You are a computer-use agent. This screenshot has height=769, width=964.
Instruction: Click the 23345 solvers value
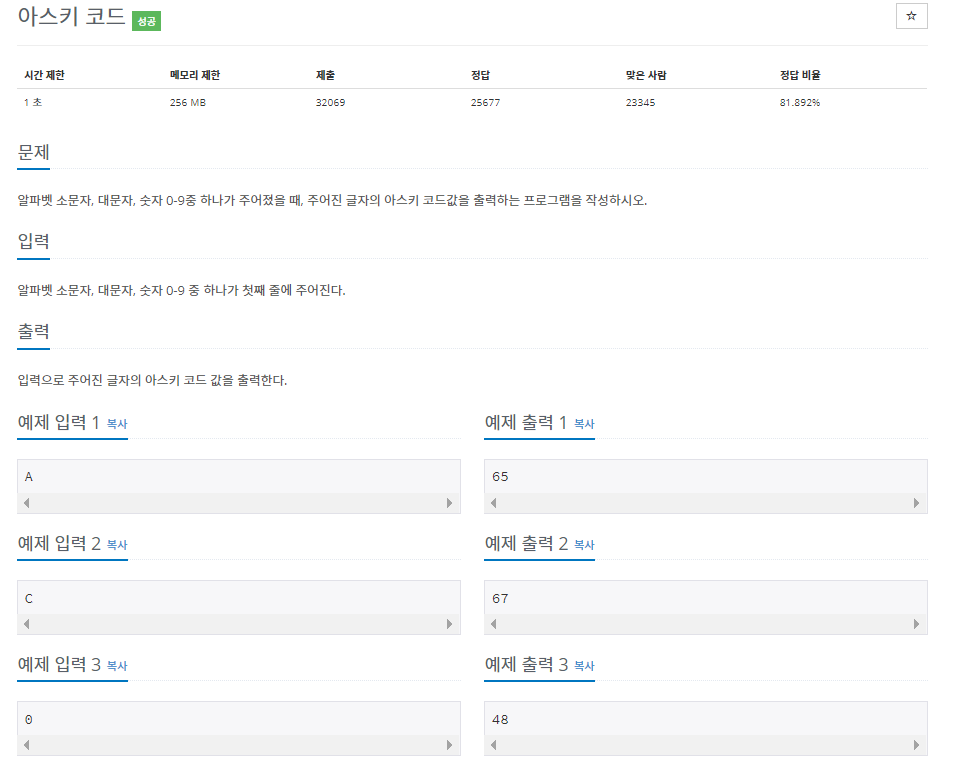[640, 103]
